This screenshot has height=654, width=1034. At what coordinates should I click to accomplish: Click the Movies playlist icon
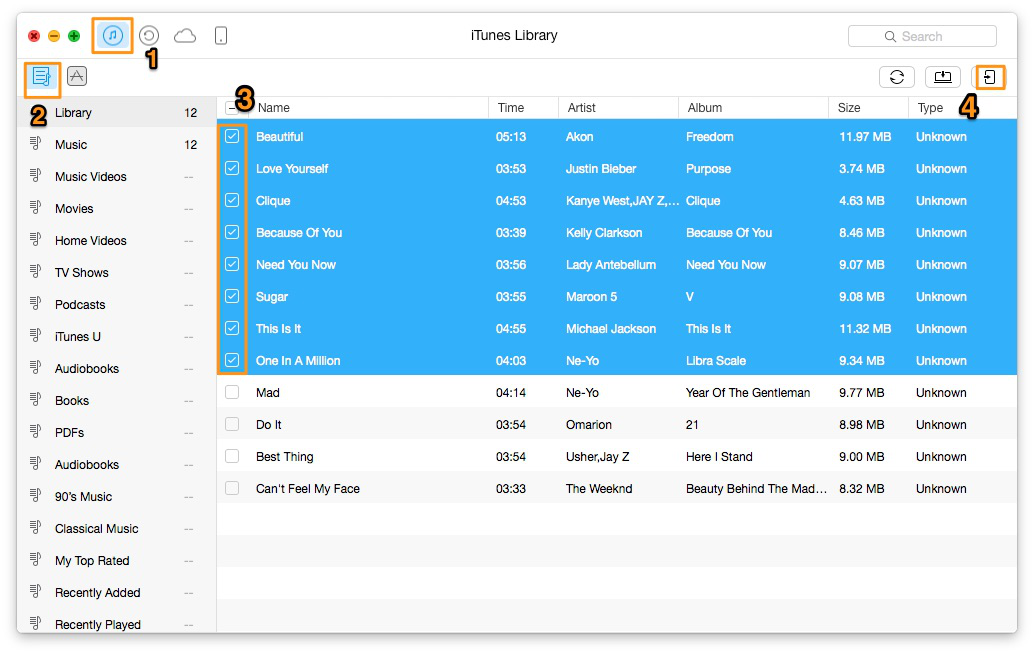click(36, 207)
